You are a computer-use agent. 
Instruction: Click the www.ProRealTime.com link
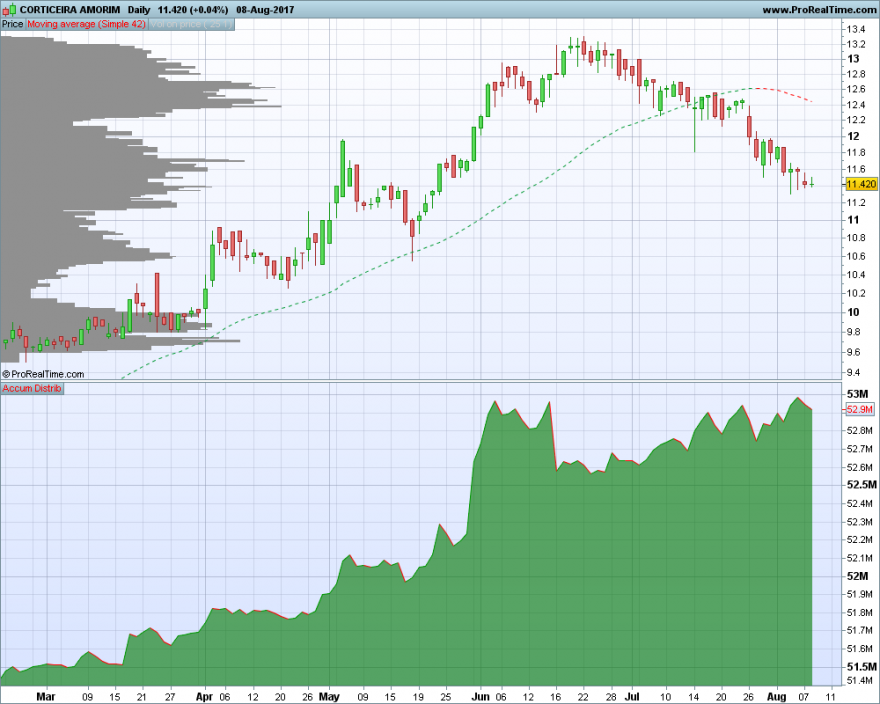tap(819, 10)
